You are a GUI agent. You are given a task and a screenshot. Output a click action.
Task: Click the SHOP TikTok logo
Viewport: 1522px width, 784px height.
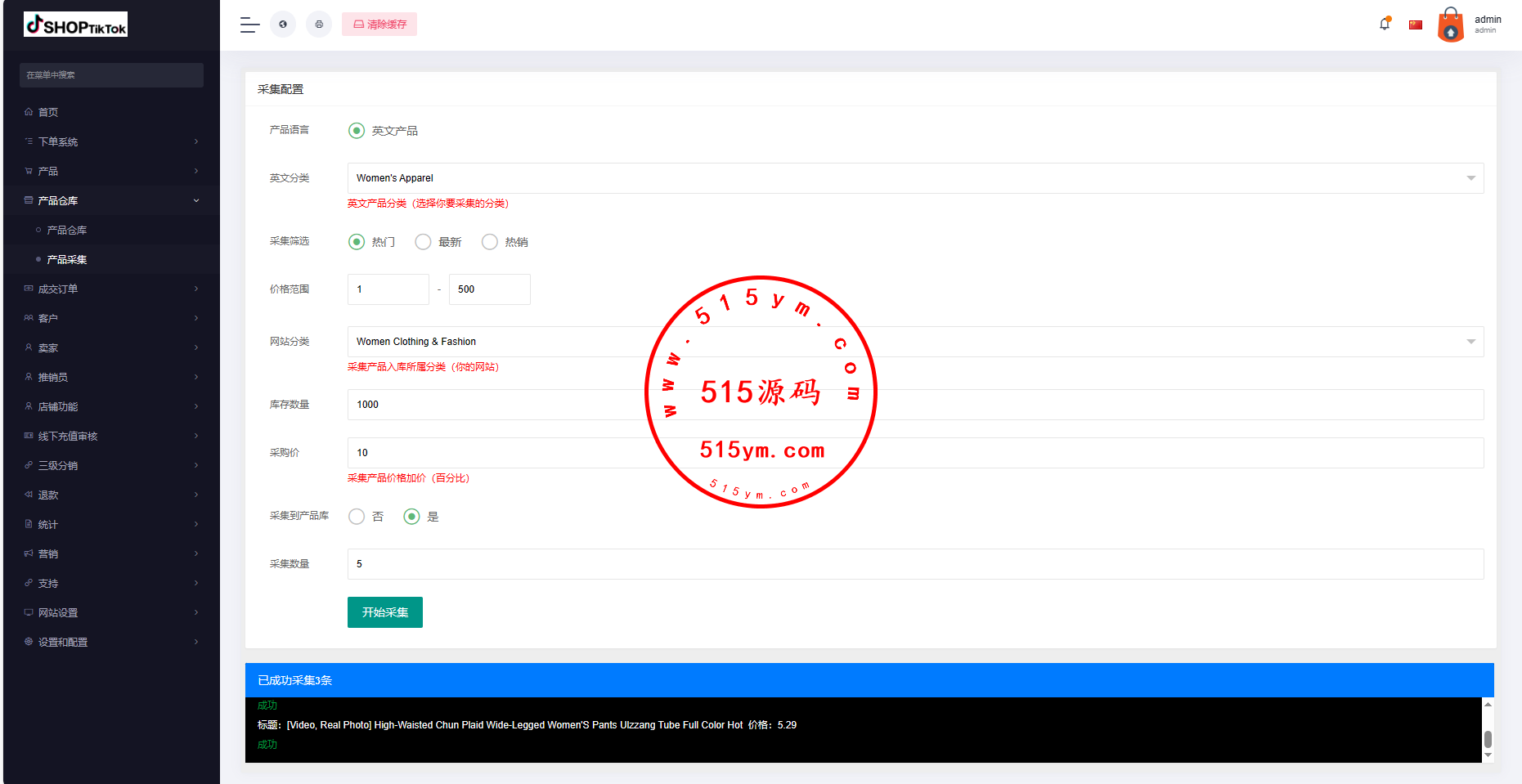coord(76,25)
